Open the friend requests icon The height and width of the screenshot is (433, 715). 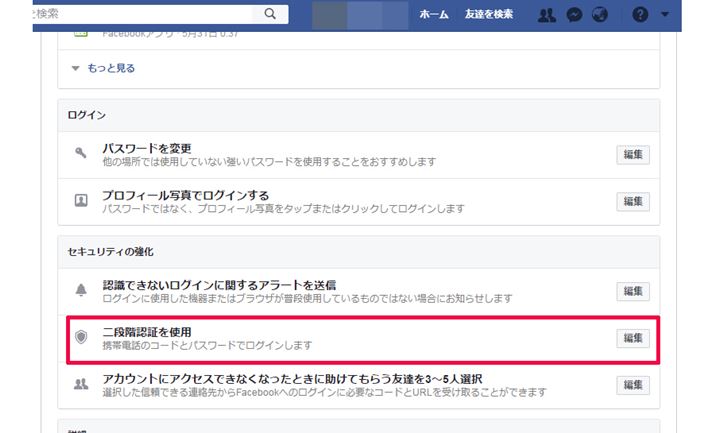546,15
